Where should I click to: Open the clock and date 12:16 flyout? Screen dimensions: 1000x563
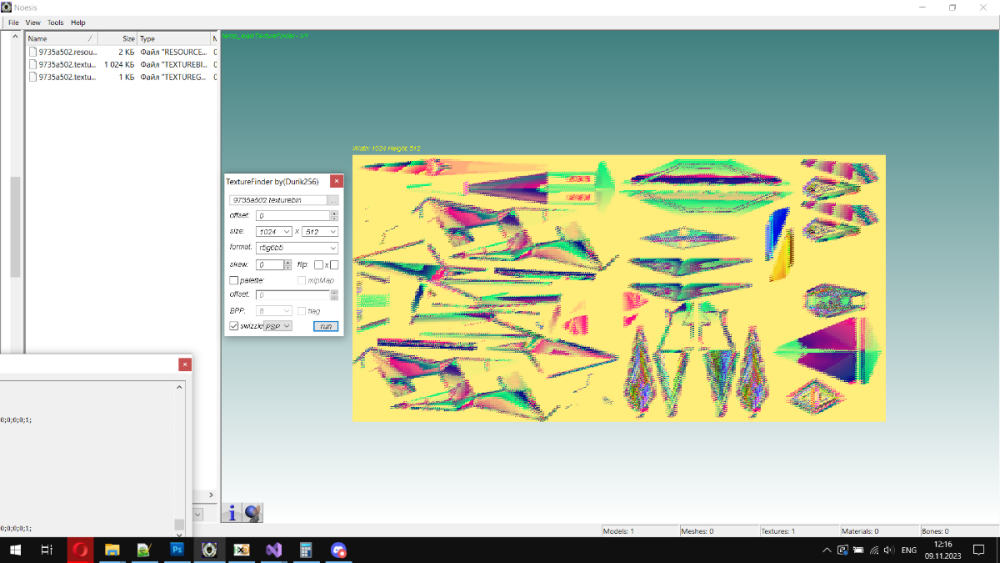[943, 550]
